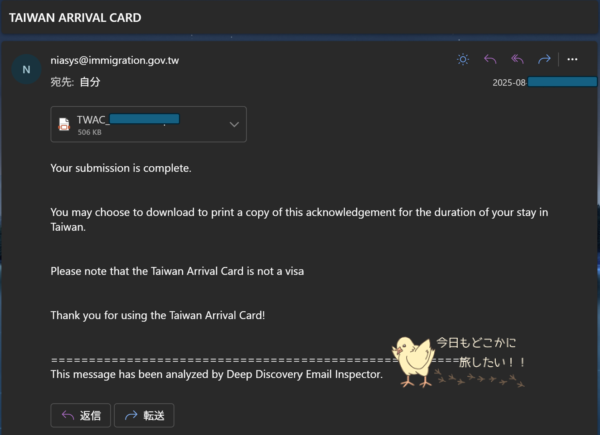Click the purple arrow inside 返信 button
This screenshot has height=435, width=600.
pos(68,415)
